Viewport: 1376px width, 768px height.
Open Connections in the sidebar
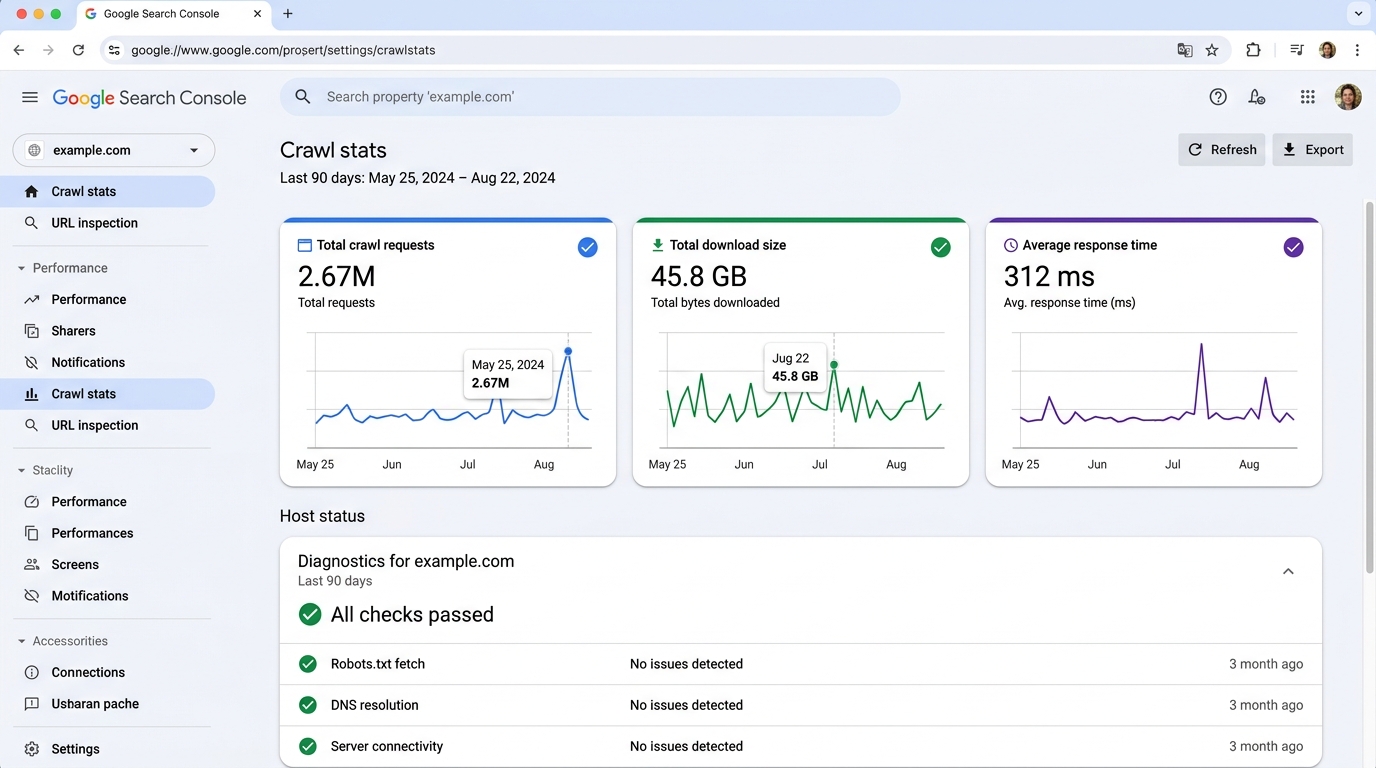(107, 672)
